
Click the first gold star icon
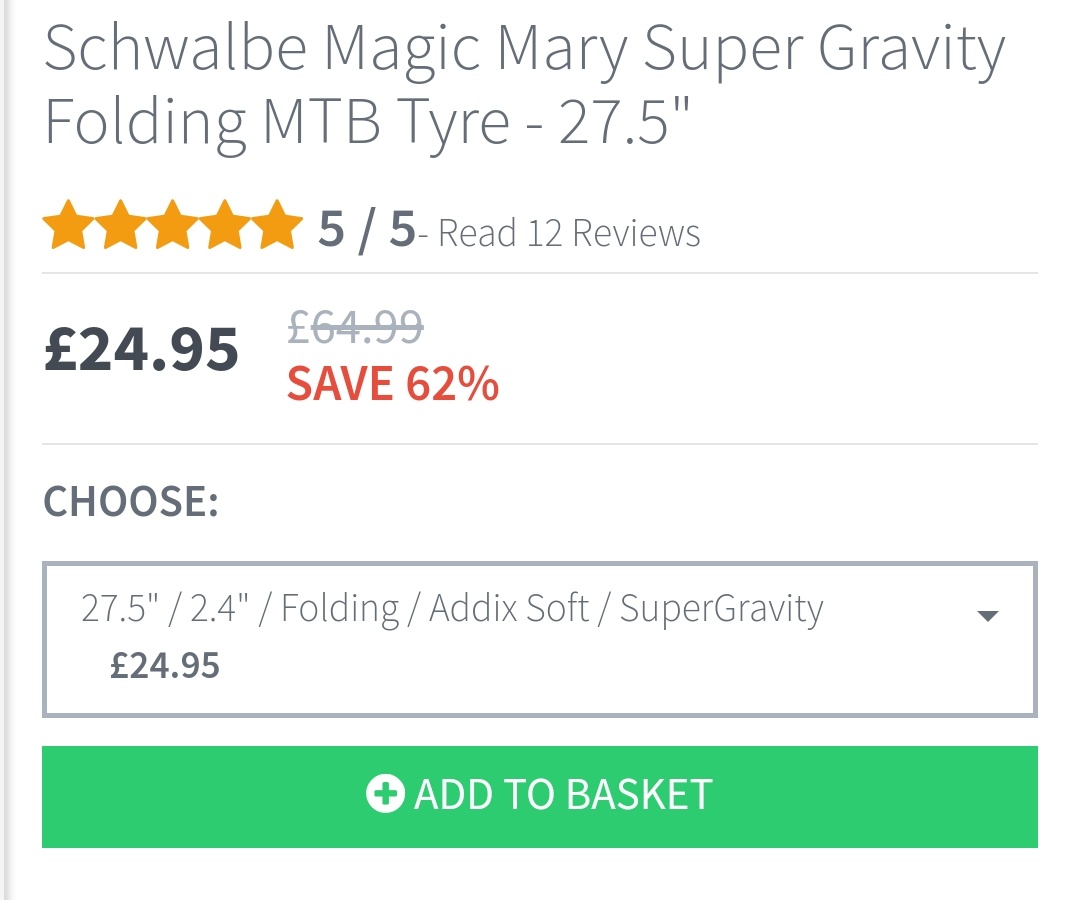click(67, 228)
